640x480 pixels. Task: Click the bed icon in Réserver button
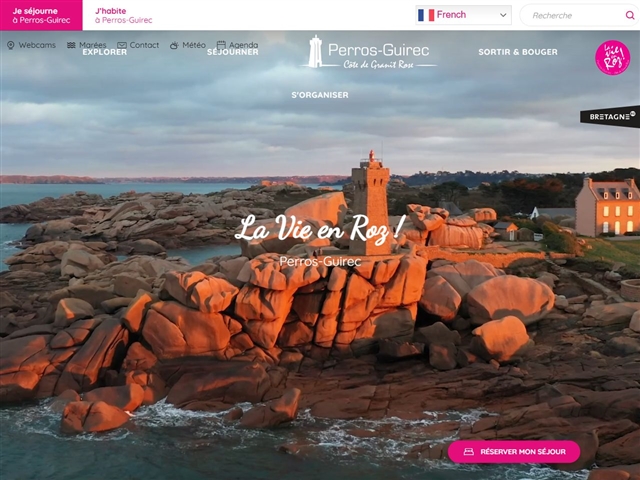pos(469,452)
